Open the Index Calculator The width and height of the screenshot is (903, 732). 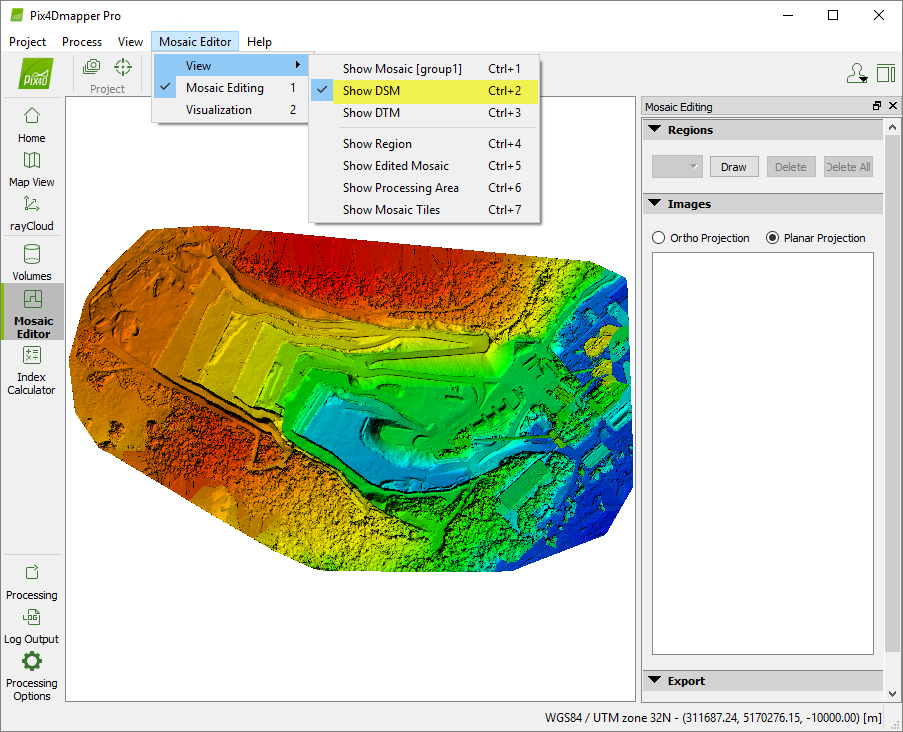click(x=32, y=369)
